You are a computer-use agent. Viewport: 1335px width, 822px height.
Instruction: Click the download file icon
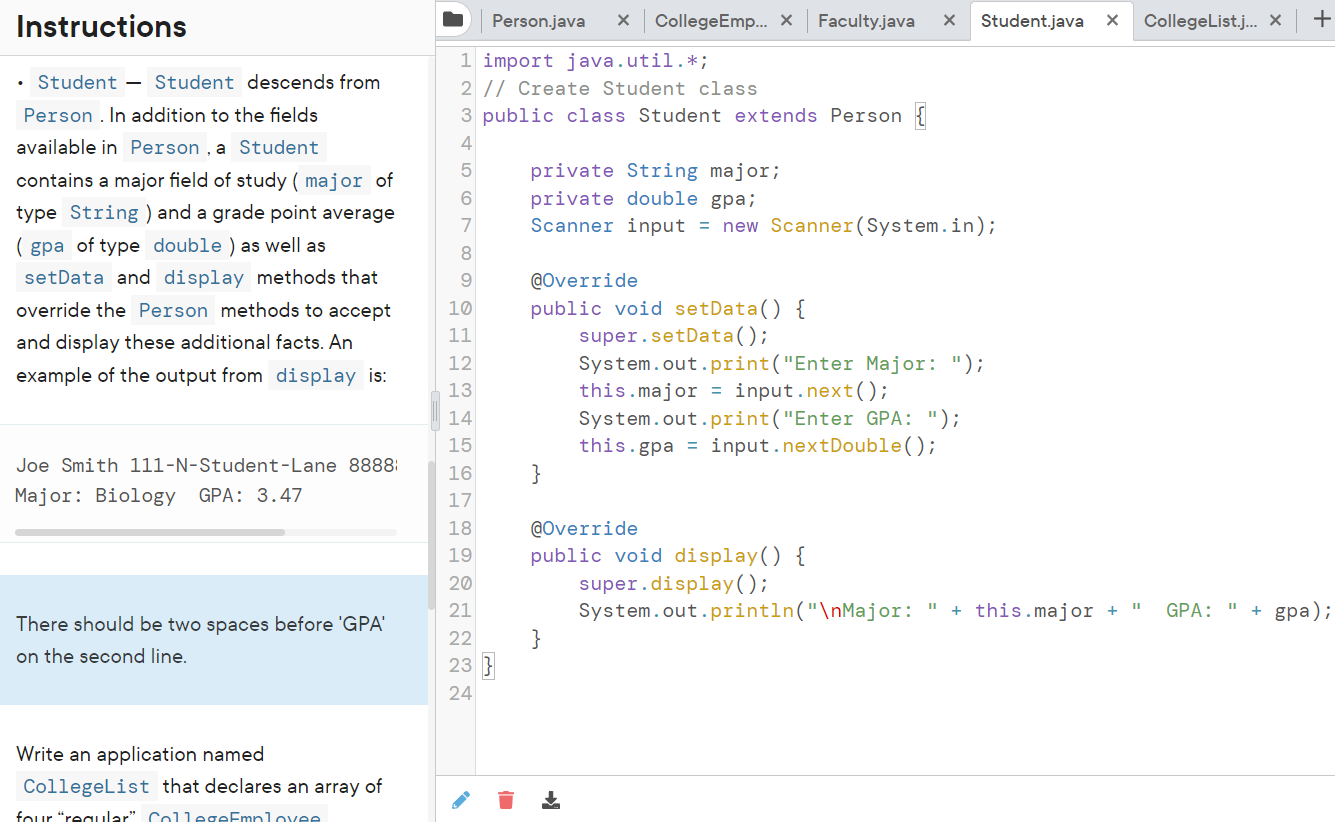click(551, 799)
